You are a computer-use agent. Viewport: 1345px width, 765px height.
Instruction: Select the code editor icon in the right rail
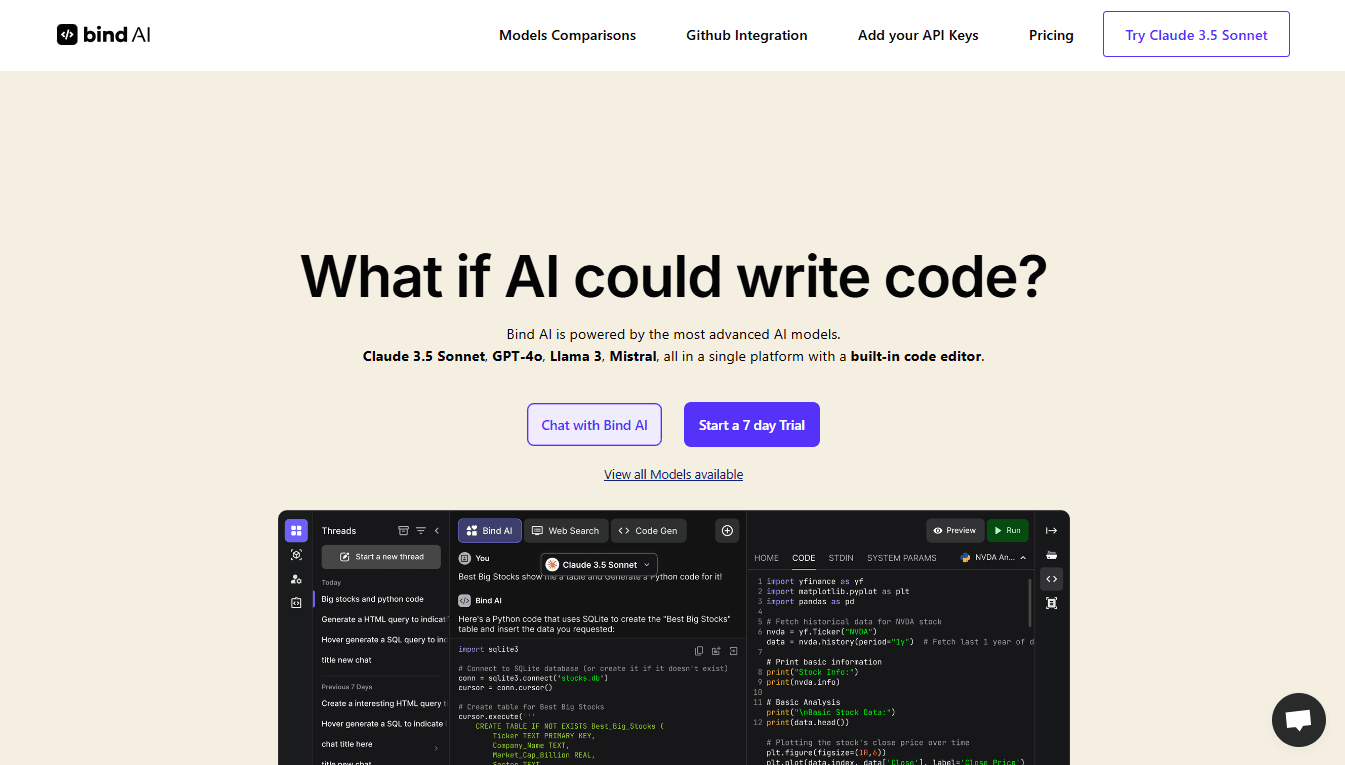point(1051,579)
